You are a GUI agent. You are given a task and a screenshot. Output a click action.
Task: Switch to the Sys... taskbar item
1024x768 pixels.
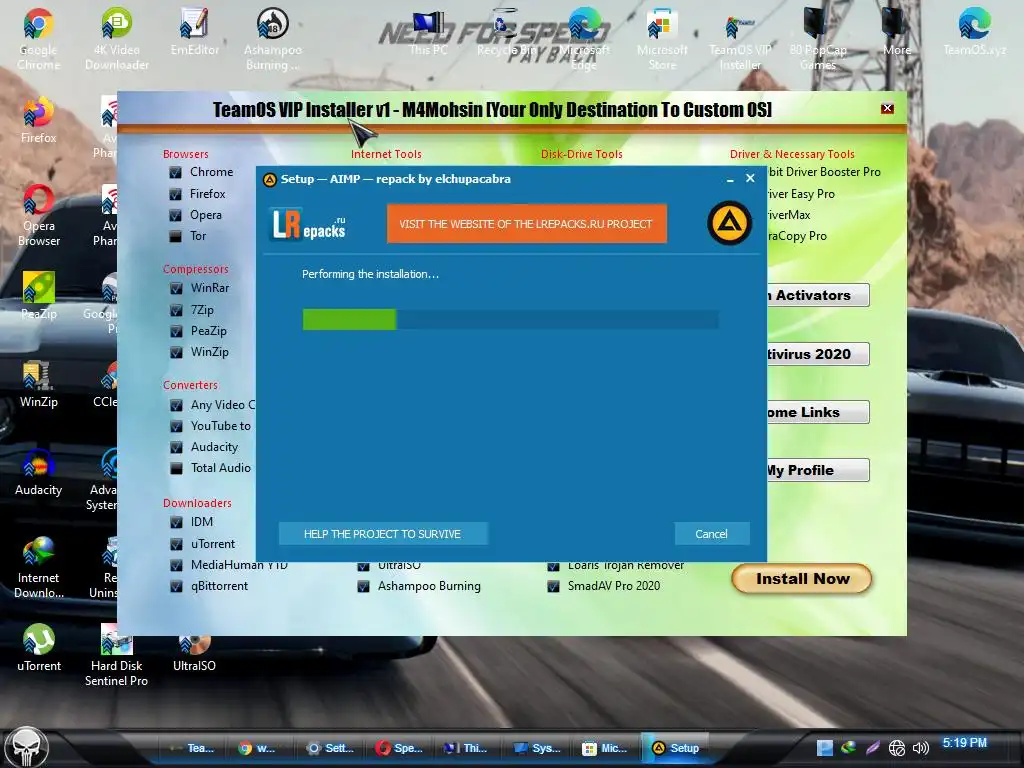coord(537,748)
